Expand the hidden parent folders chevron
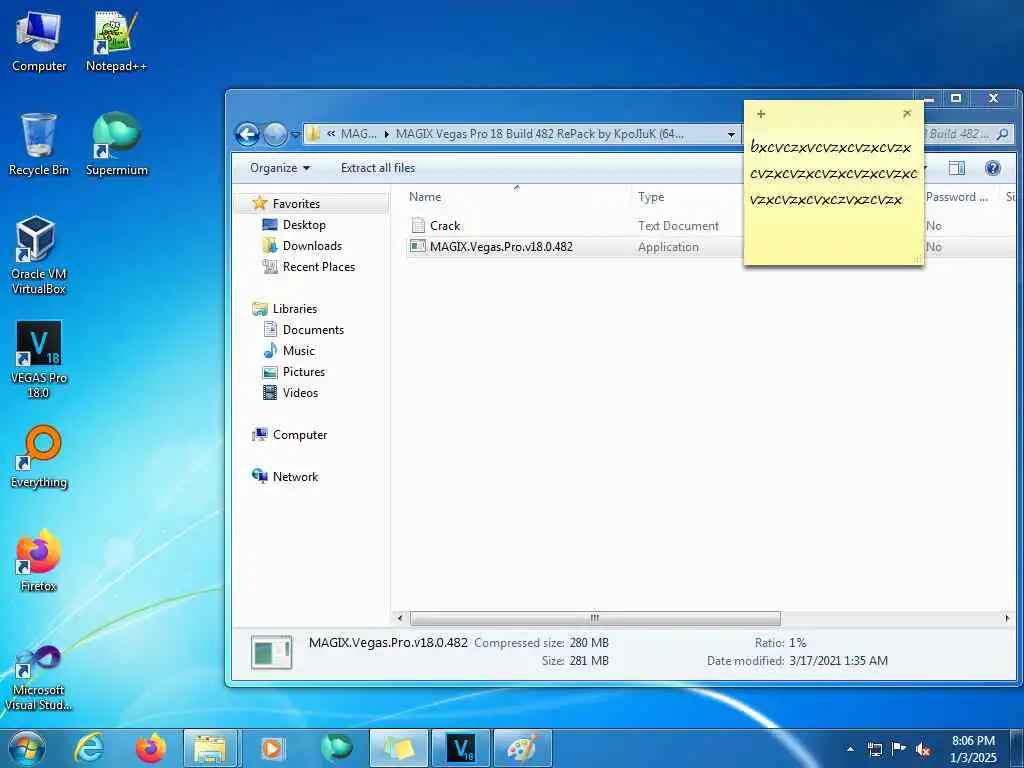 (331, 134)
